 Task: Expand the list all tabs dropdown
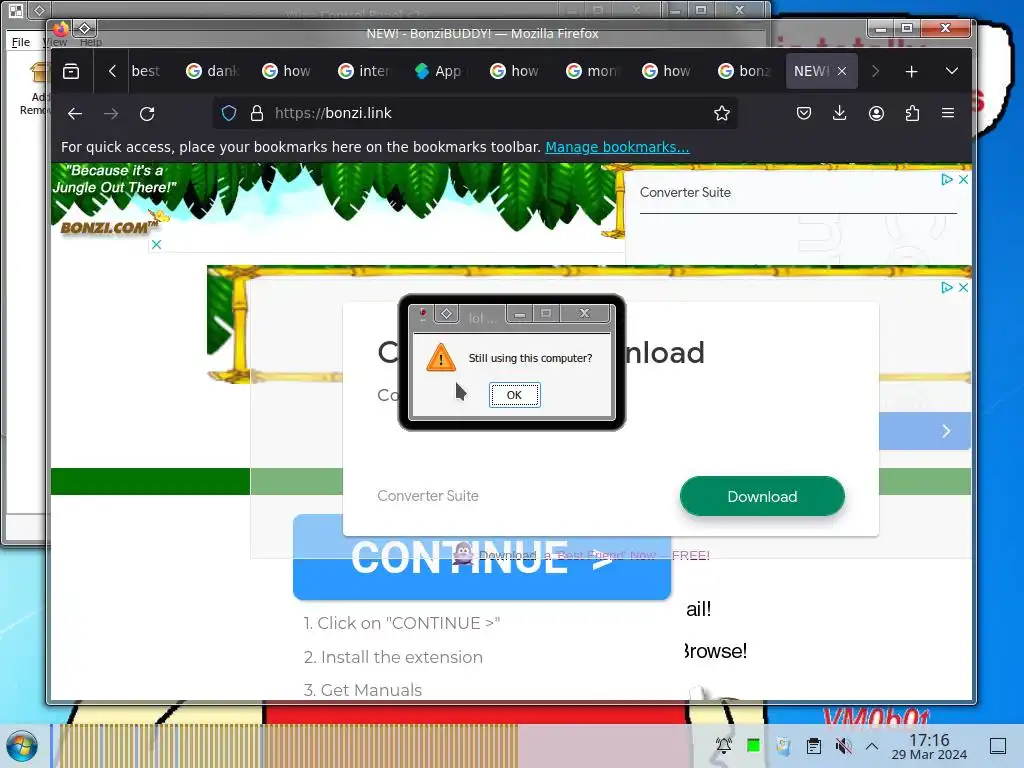click(952, 71)
